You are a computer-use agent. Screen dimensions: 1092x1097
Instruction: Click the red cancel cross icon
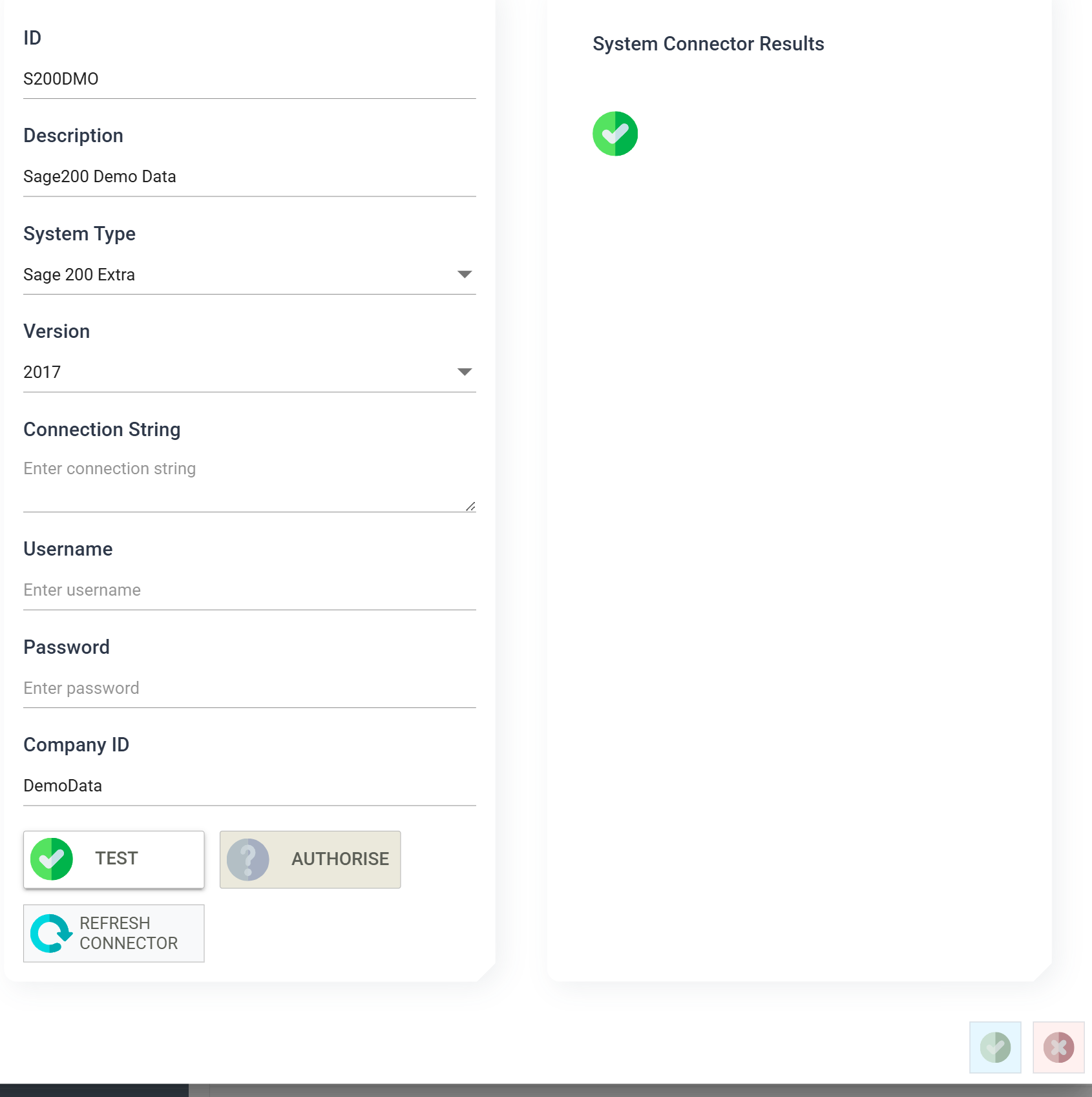click(1058, 1047)
